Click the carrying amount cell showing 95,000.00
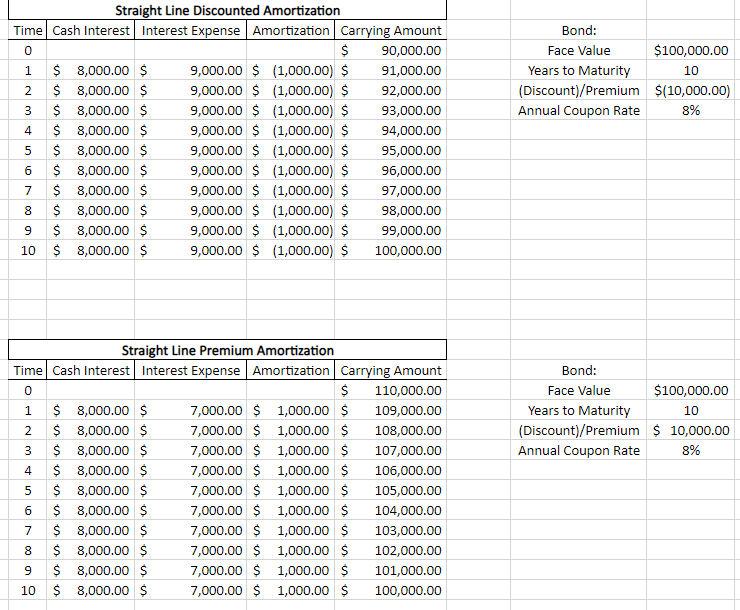The width and height of the screenshot is (740, 610). [390, 150]
